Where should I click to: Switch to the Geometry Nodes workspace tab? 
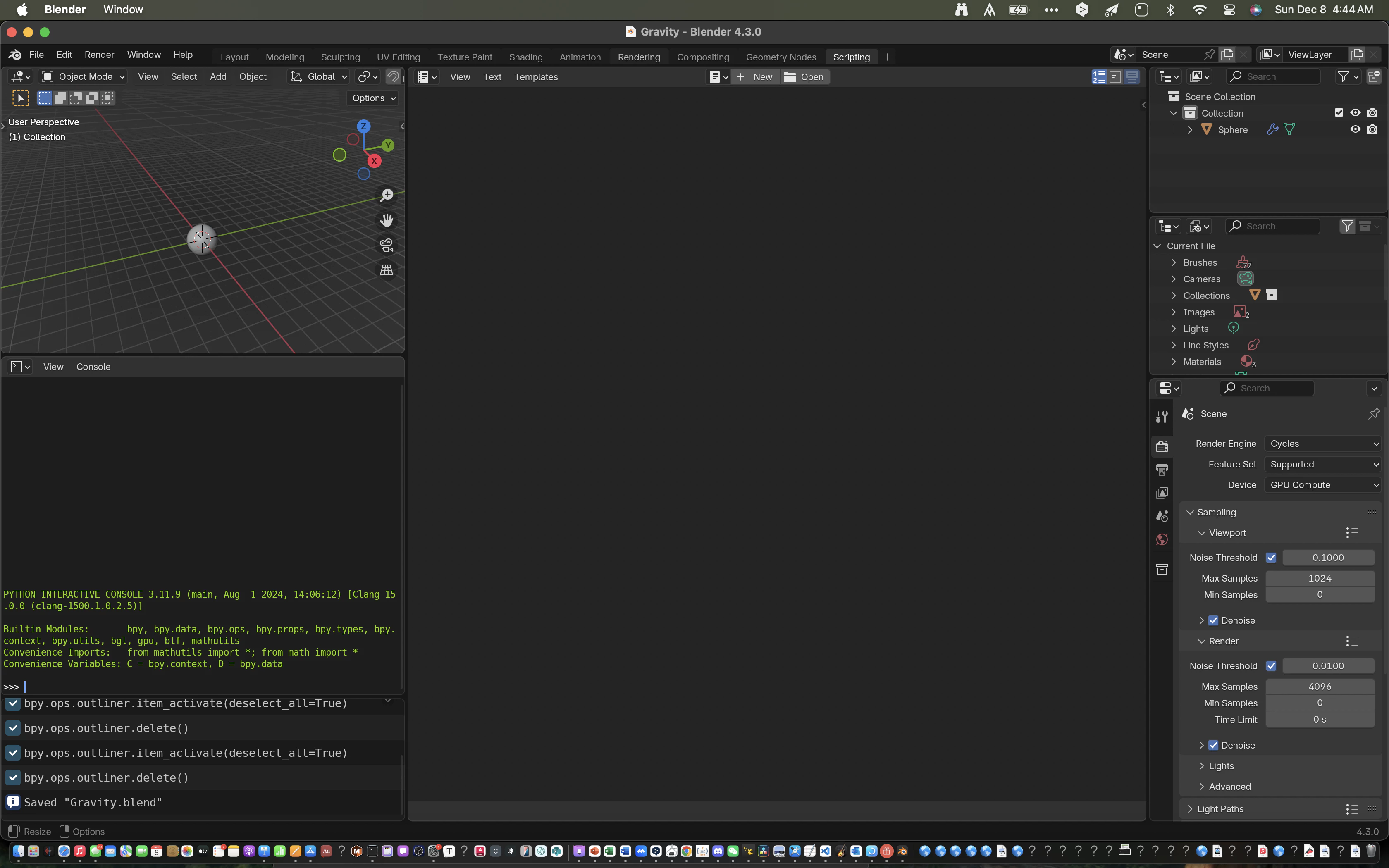pos(780,57)
